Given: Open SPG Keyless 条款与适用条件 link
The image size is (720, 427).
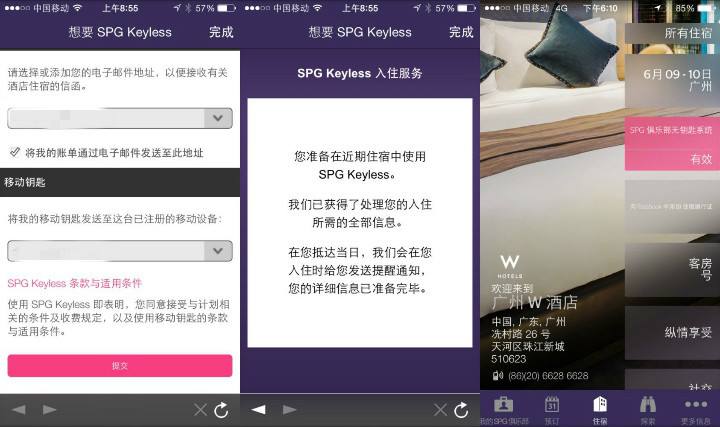Looking at the screenshot, I should 75,283.
